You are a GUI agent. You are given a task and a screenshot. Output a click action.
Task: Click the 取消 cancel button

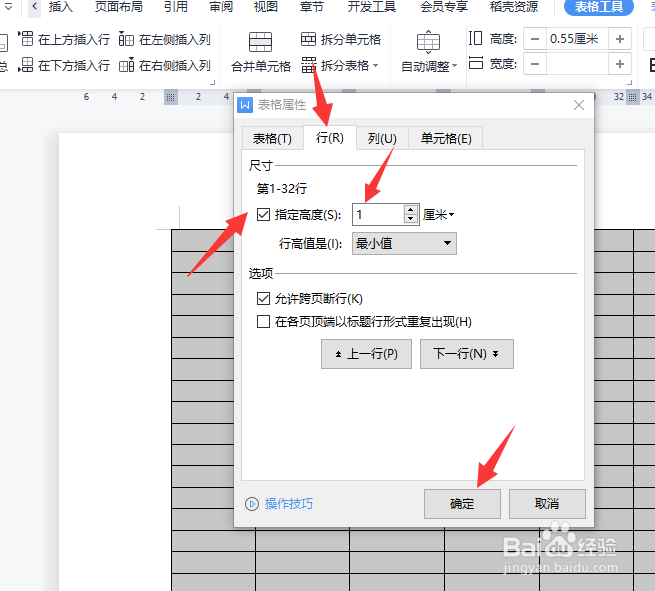[547, 504]
